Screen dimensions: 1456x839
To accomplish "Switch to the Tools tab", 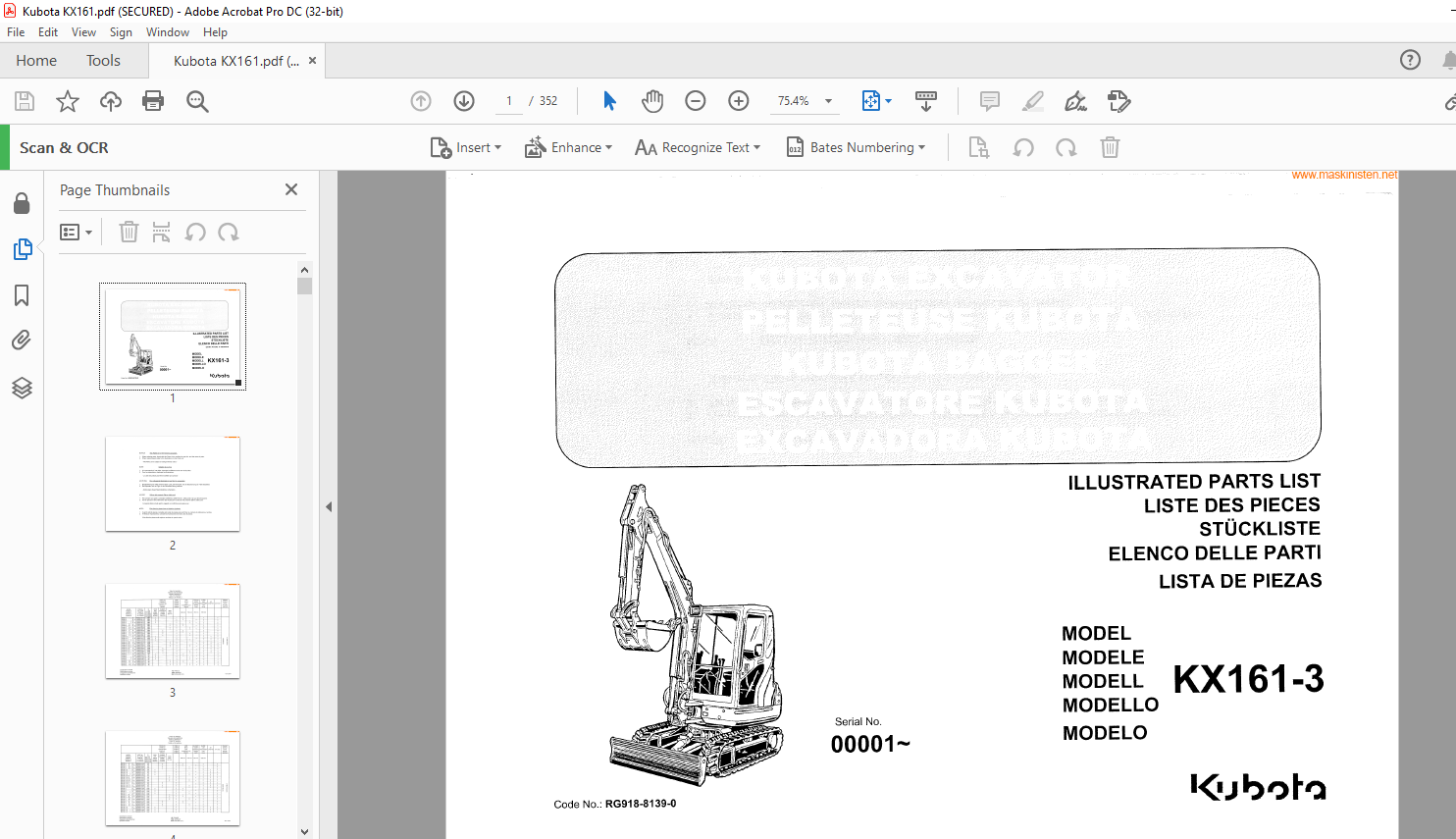I will pos(103,61).
